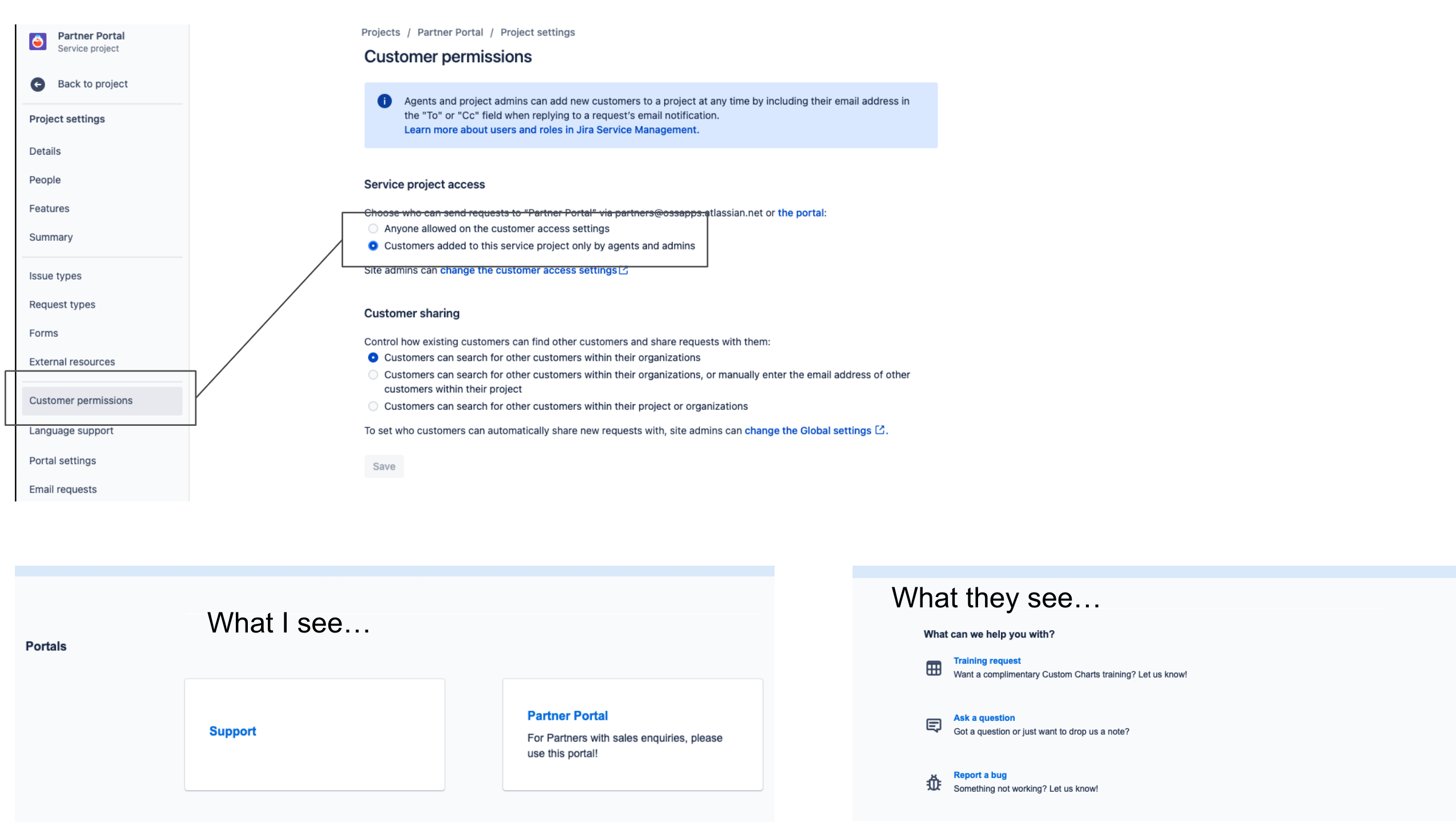Open 'Learn more about users and roles' link
The width and height of the screenshot is (1456, 822).
tap(550, 130)
